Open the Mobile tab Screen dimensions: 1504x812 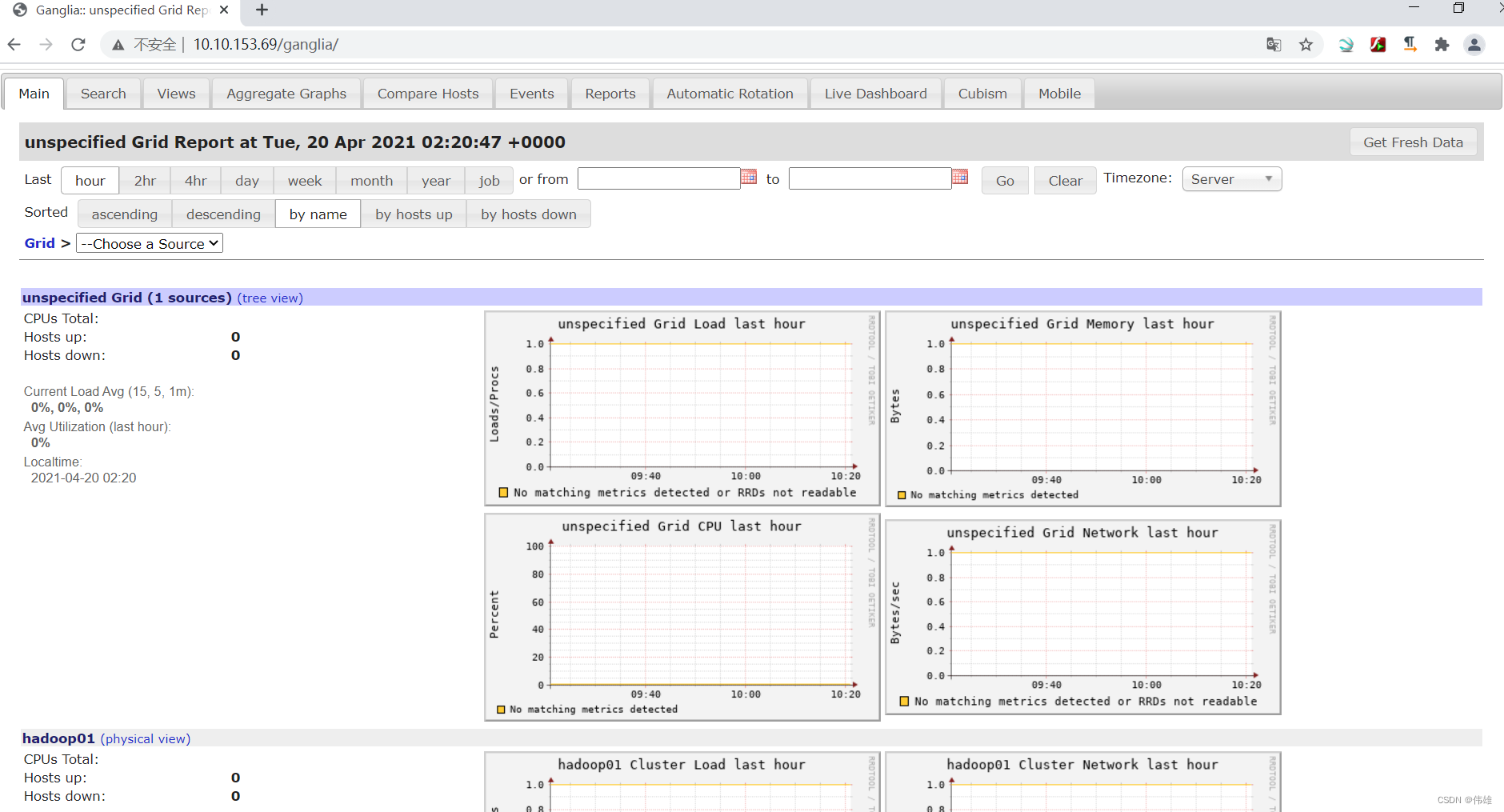[1060, 94]
